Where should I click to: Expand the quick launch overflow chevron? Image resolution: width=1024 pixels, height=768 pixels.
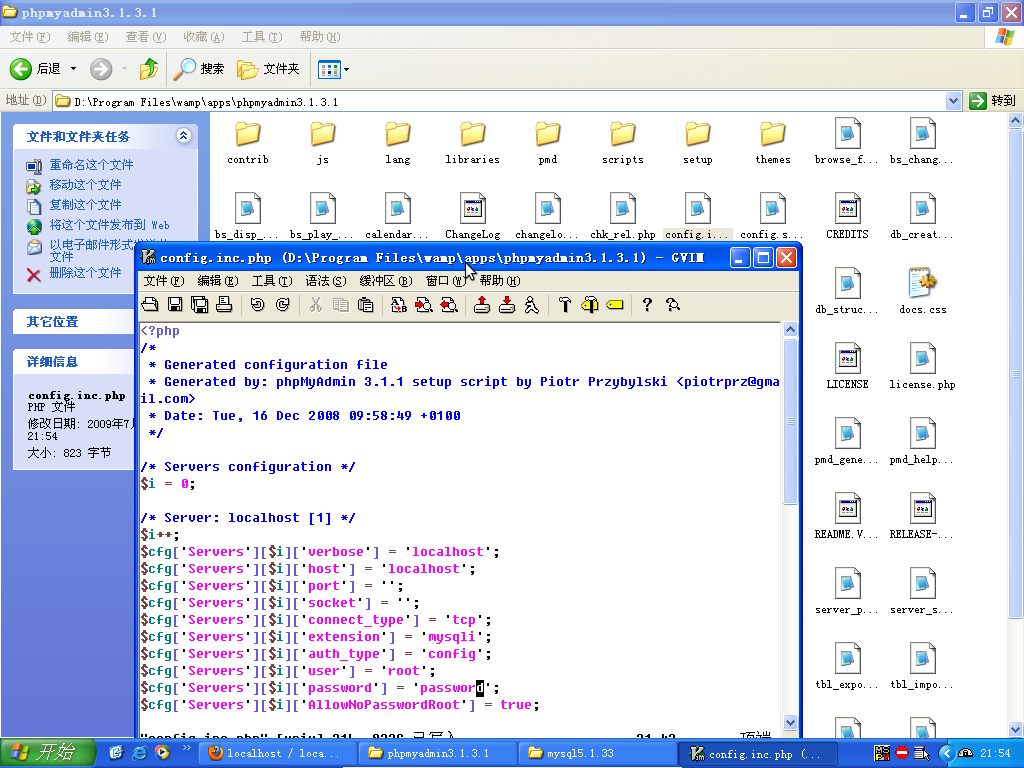pos(186,748)
